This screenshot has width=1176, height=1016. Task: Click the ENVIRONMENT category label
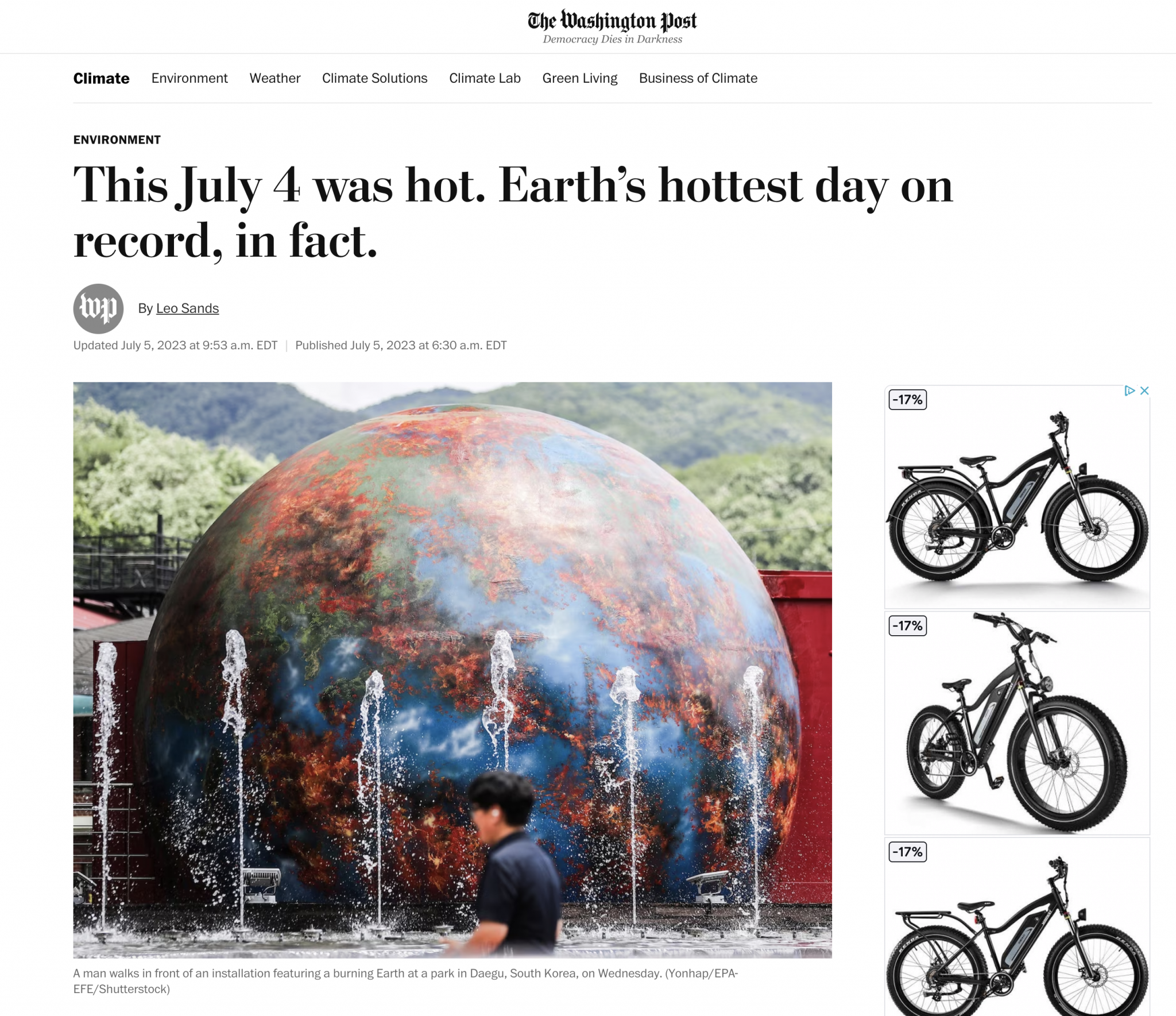pos(117,140)
